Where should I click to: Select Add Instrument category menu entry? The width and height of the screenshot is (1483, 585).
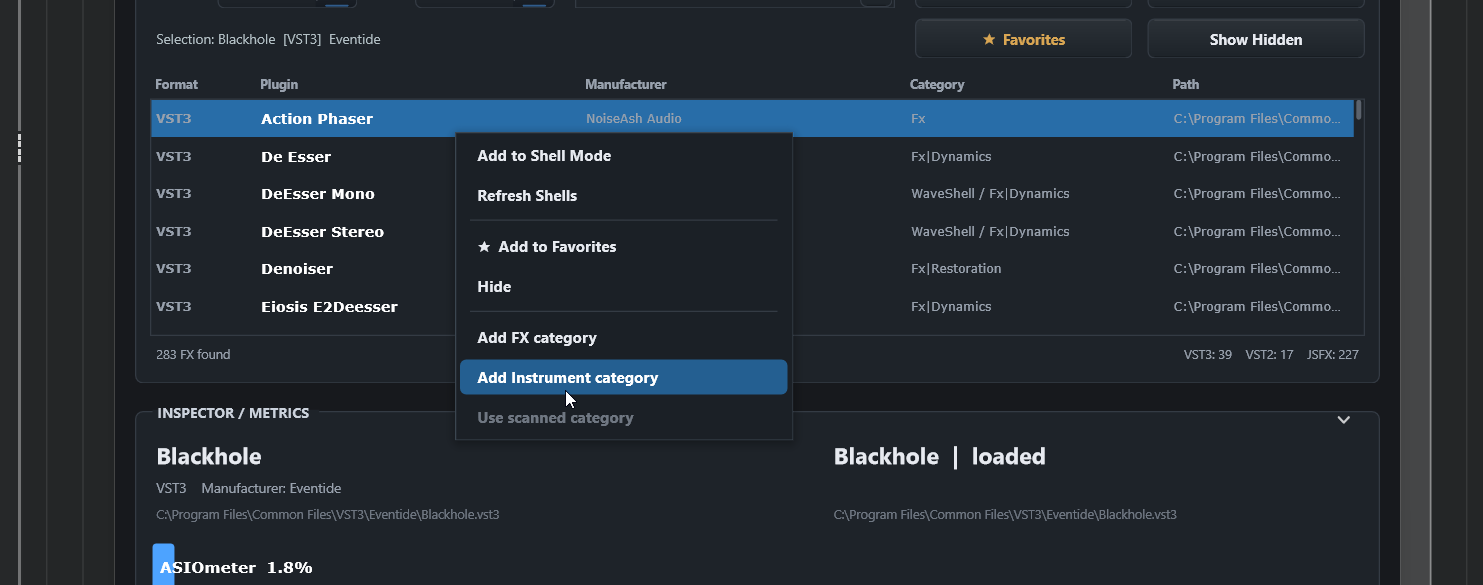point(624,378)
